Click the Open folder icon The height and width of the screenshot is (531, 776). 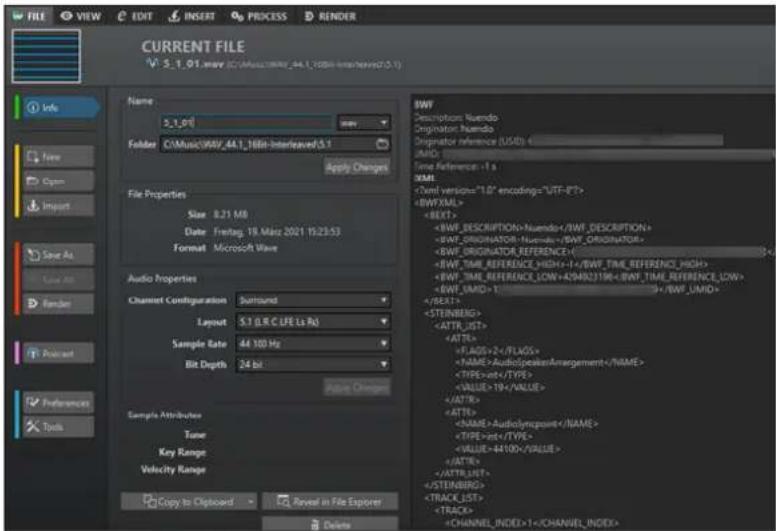pos(33,181)
